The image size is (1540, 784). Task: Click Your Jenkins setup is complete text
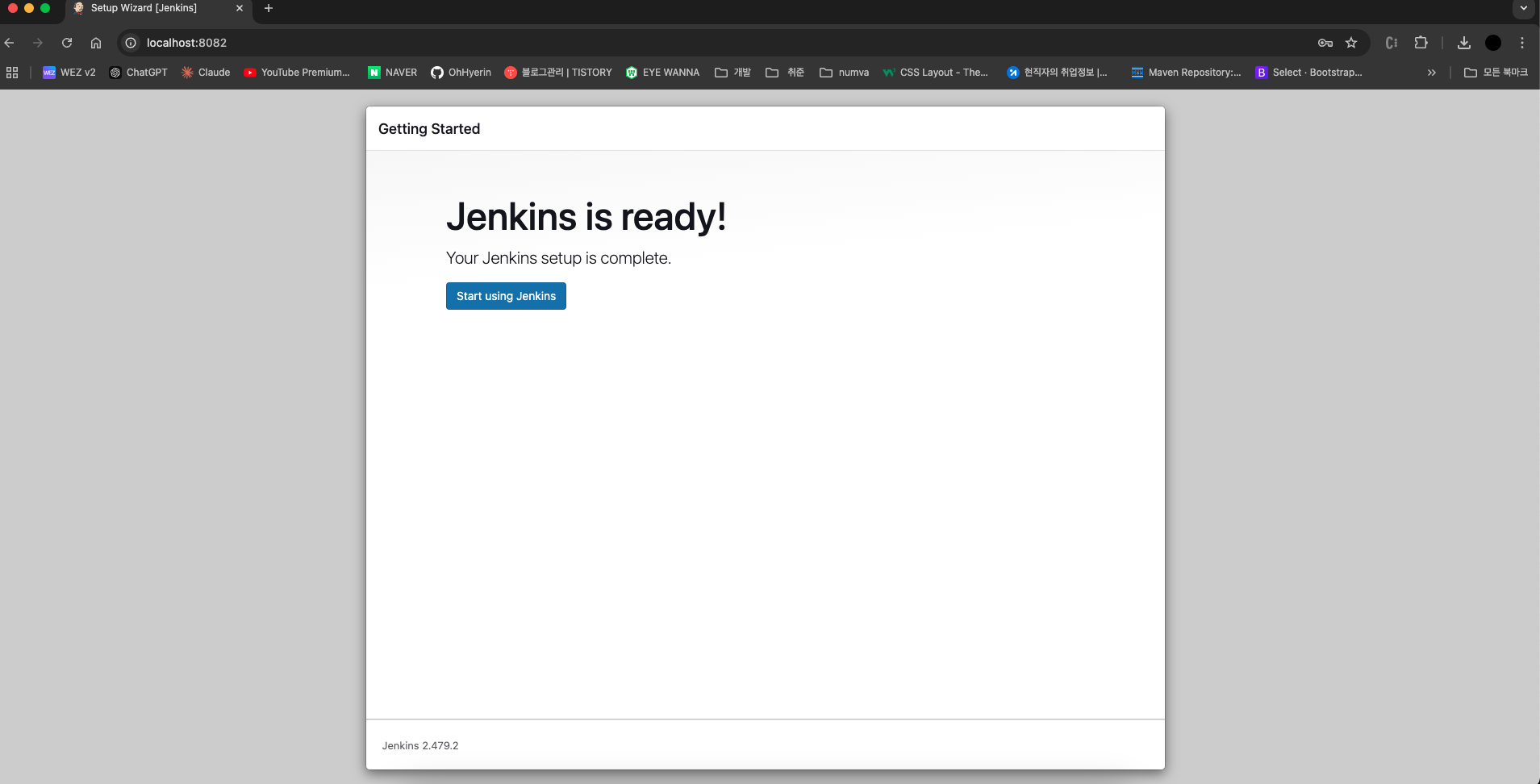pos(558,258)
